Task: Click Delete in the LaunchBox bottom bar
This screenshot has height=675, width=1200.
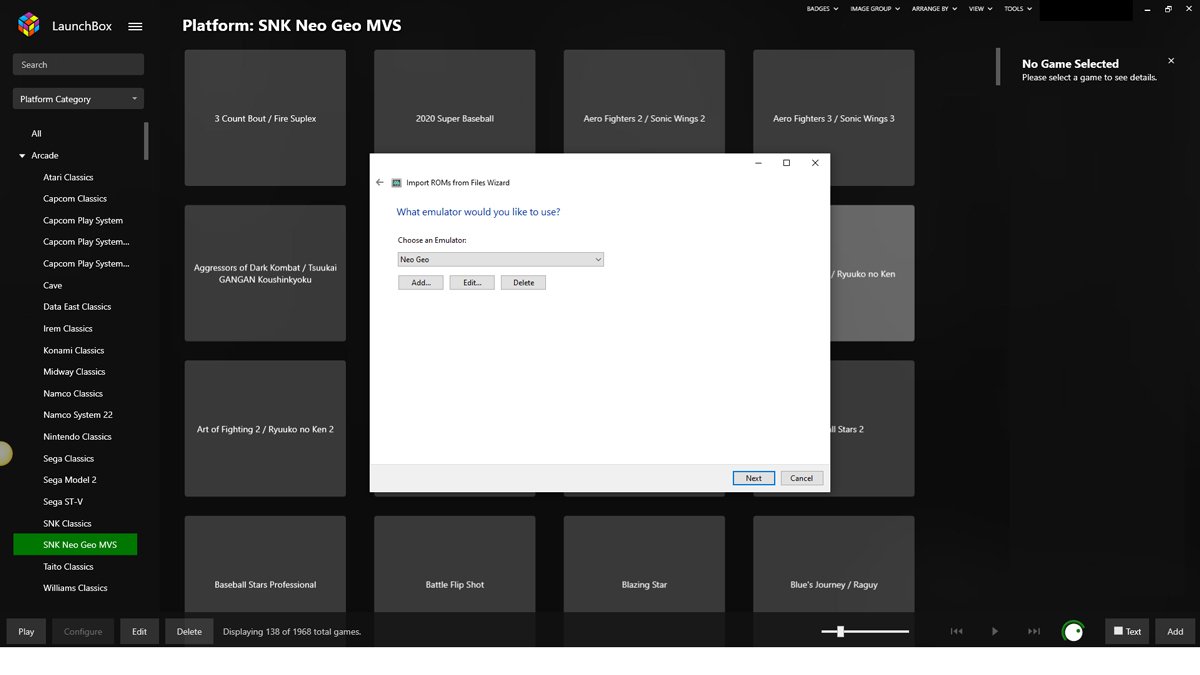Action: [x=189, y=631]
